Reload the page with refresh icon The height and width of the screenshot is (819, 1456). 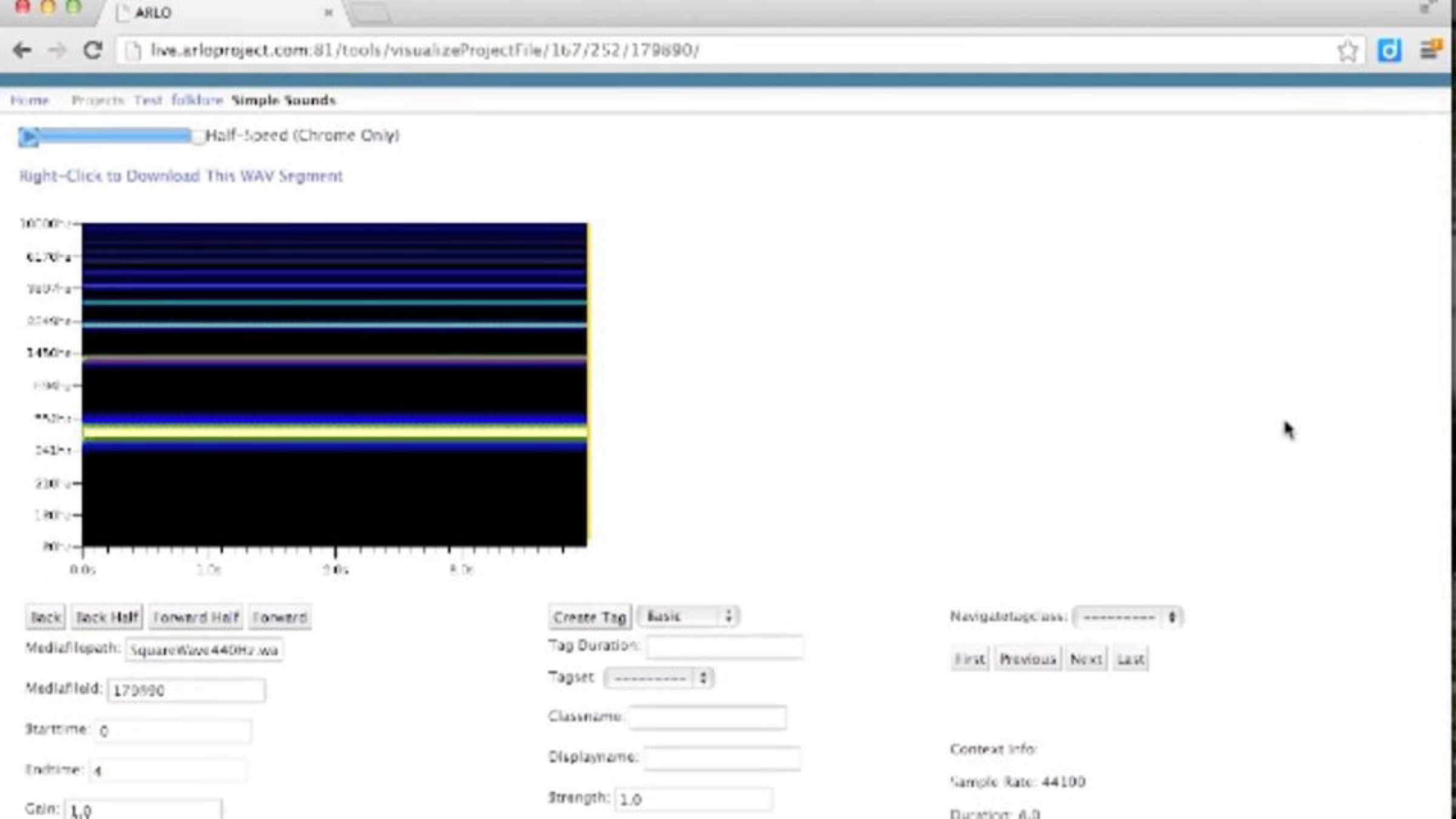(92, 50)
